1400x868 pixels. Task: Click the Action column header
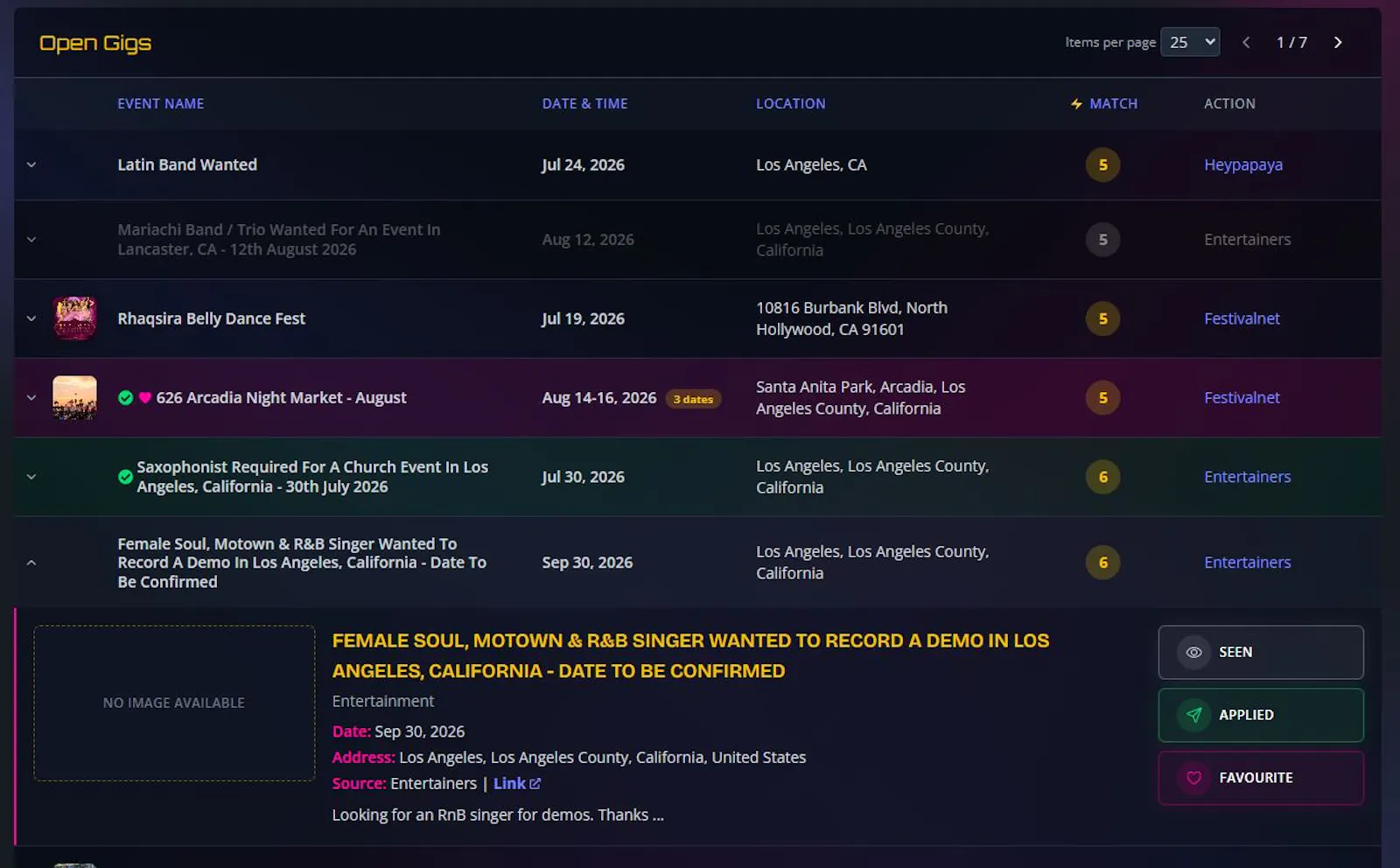tap(1229, 103)
